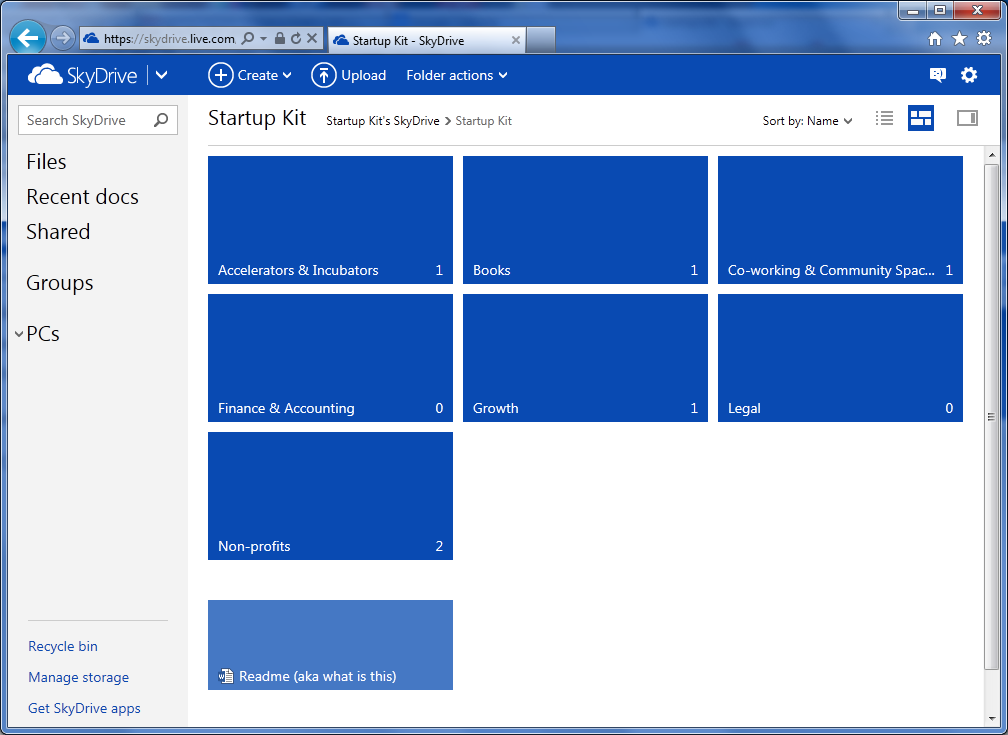
Task: Close the Startup Kit - SkyDrive tab
Action: 516,40
